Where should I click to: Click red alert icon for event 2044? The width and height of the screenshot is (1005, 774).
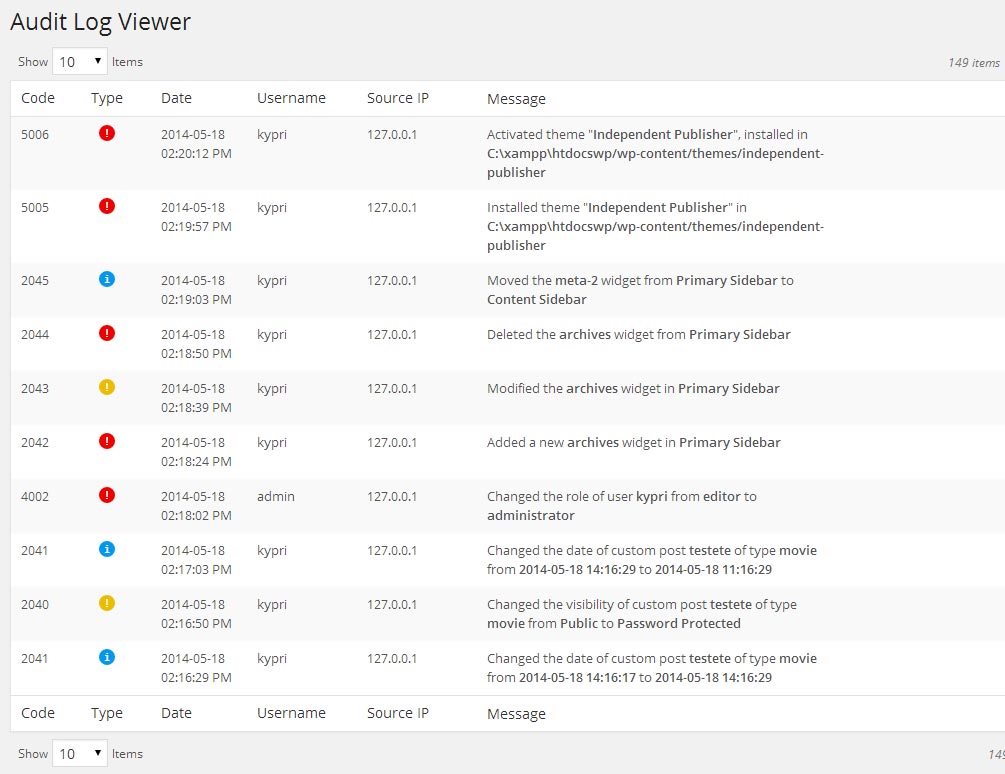click(x=107, y=333)
